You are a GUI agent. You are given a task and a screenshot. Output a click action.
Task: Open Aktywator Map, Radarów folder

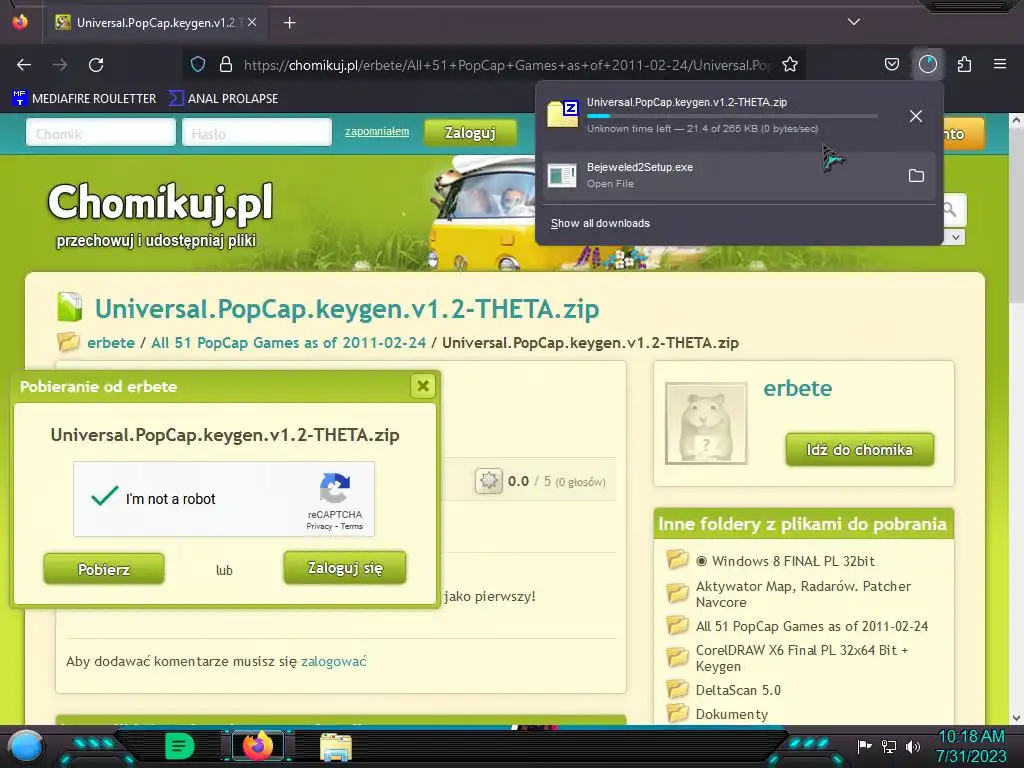pos(803,594)
